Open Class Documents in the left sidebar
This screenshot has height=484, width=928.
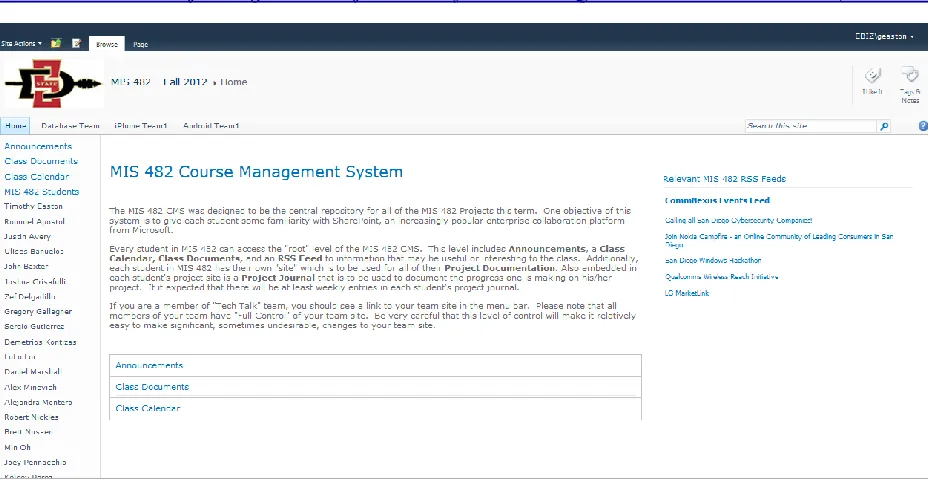41,161
